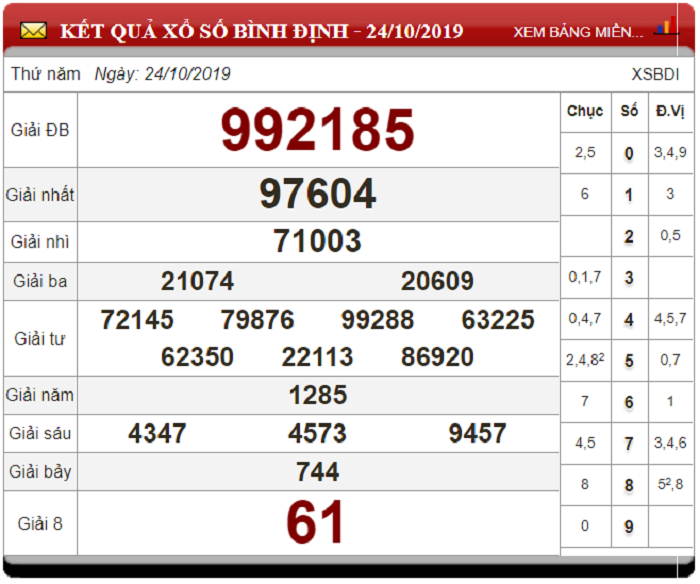Screen dimensions: 700x584
Task: Click the XSBDI province code
Action: pyautogui.click(x=655, y=74)
